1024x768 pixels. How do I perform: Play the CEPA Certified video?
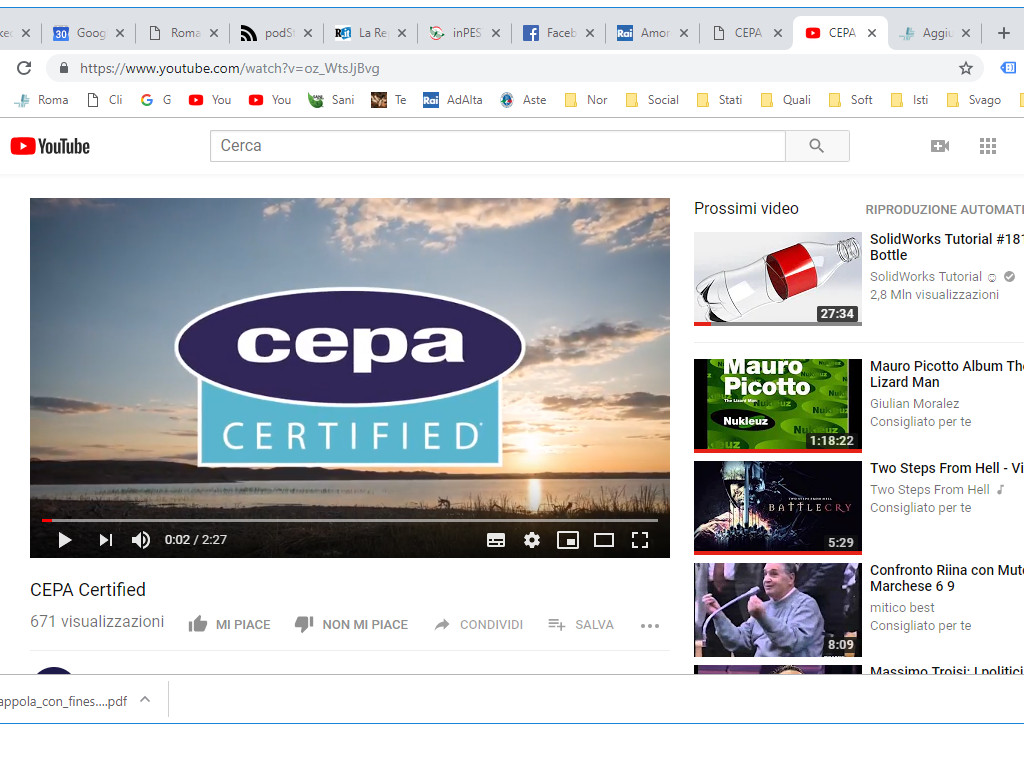coord(65,540)
